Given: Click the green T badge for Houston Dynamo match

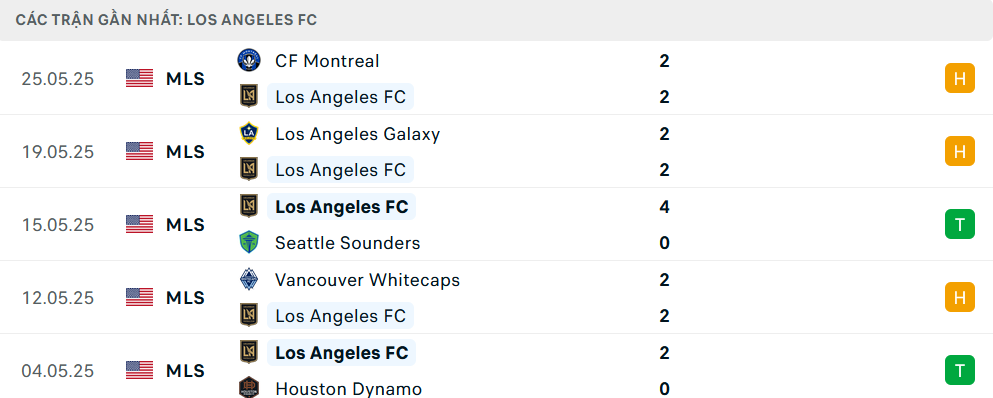Looking at the screenshot, I should click(x=959, y=370).
